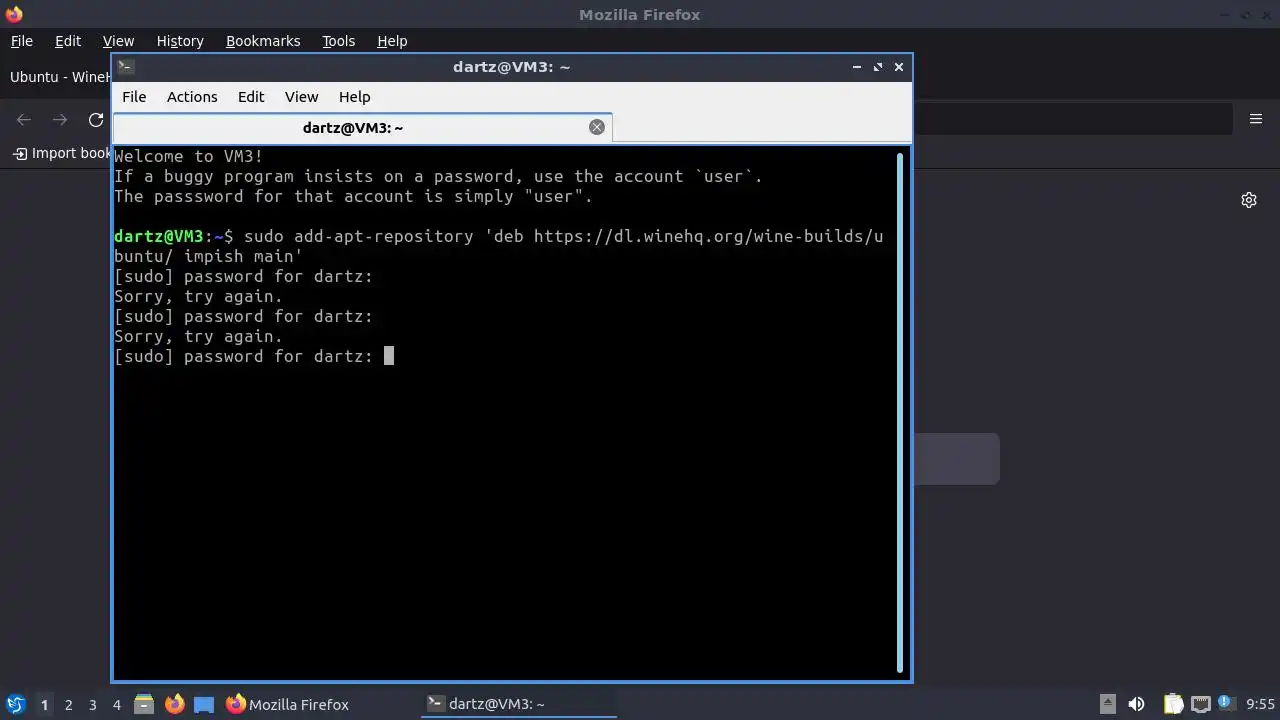Switch to workspace 1
The height and width of the screenshot is (720, 1280).
44,705
